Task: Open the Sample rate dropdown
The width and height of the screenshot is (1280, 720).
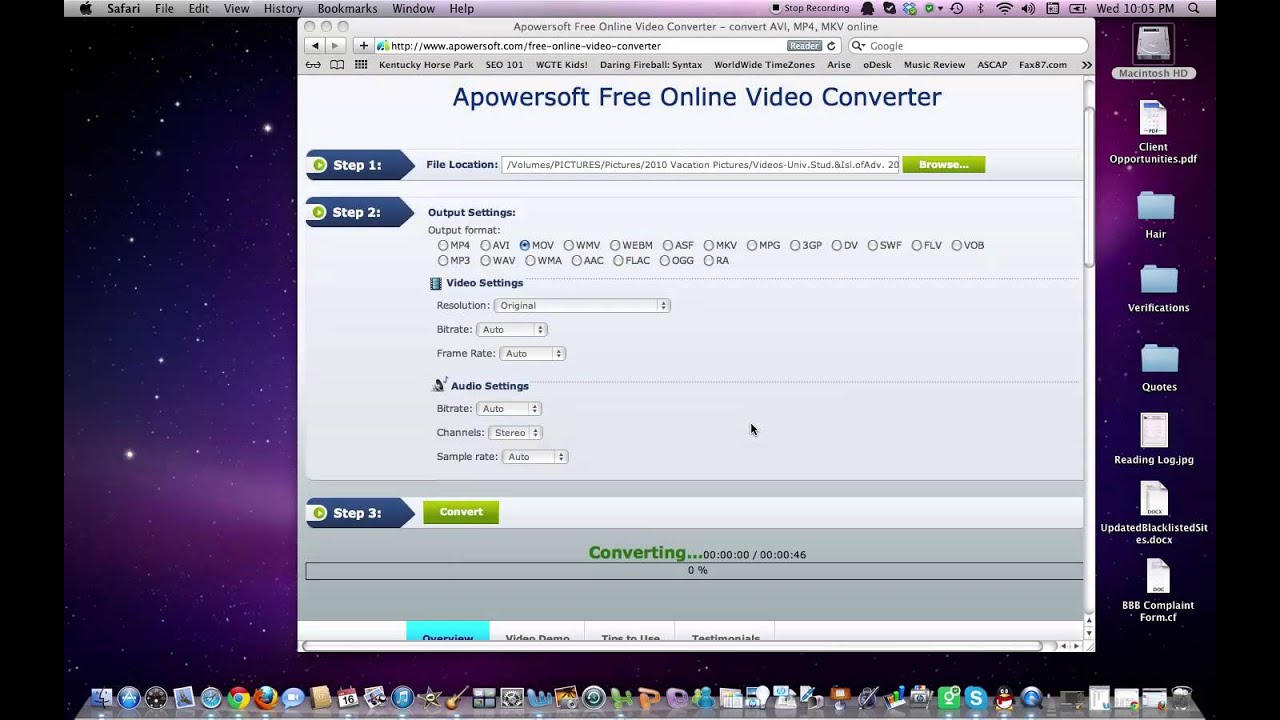Action: pos(534,456)
